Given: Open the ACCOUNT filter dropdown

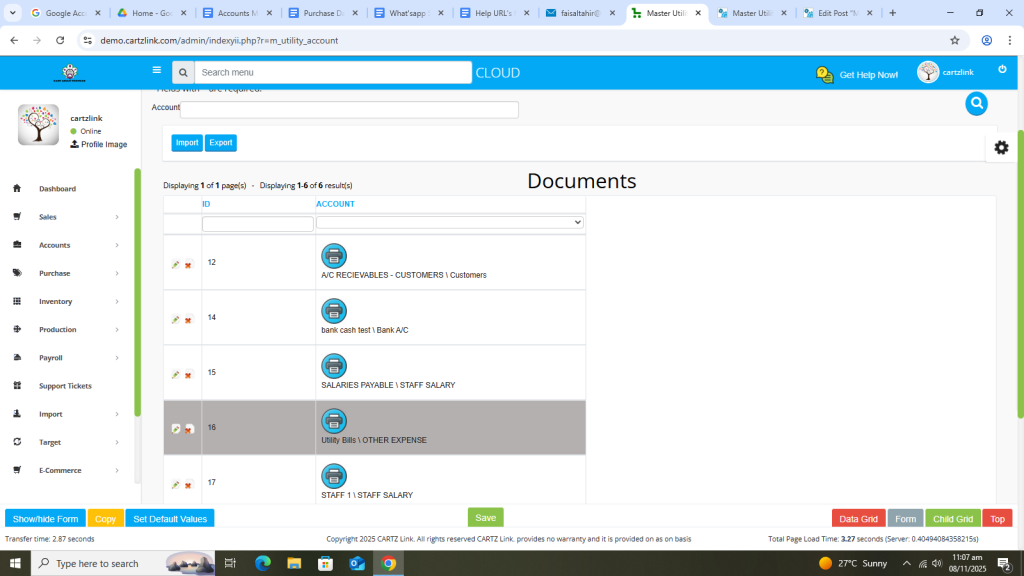Looking at the screenshot, I should pyautogui.click(x=450, y=222).
